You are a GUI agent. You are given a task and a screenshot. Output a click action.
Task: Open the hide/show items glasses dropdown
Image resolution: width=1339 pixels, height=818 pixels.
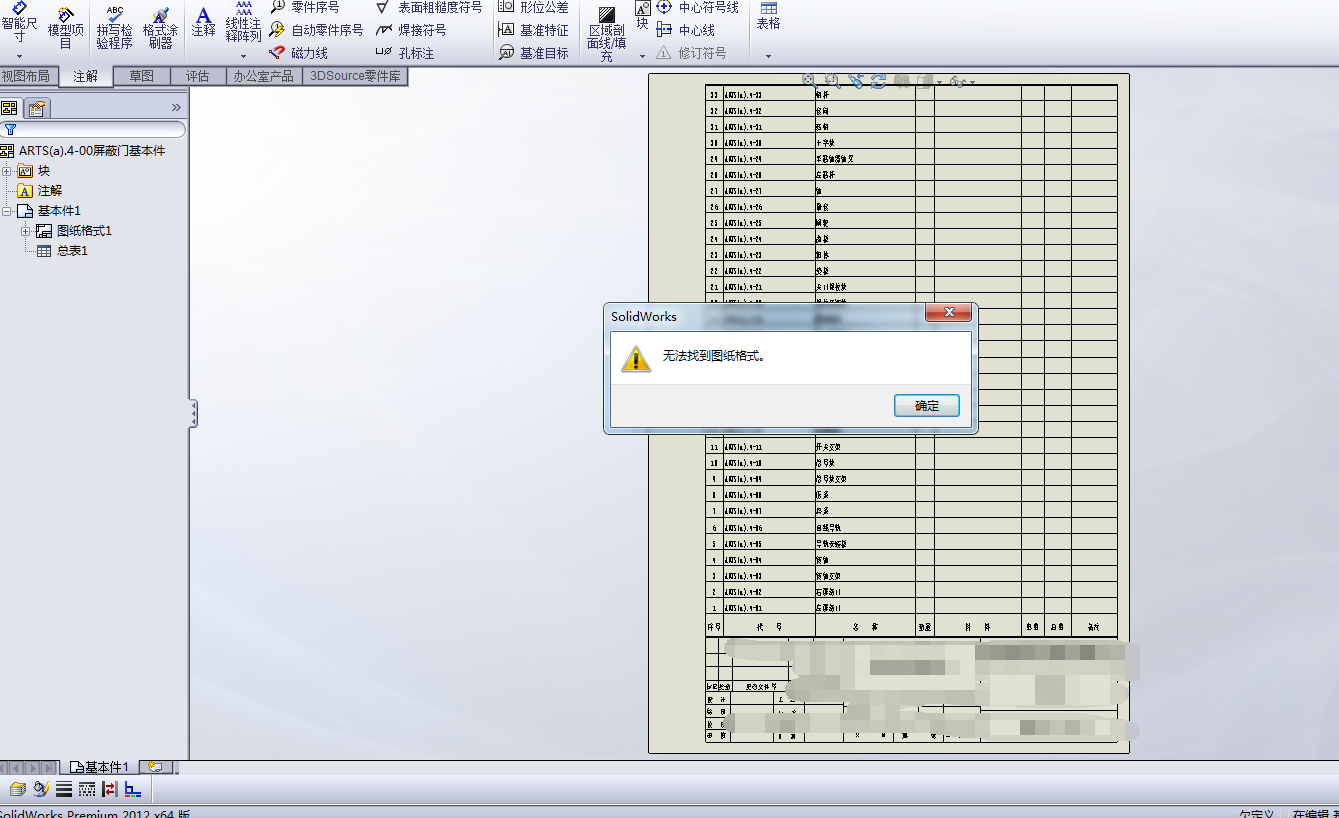click(x=972, y=81)
